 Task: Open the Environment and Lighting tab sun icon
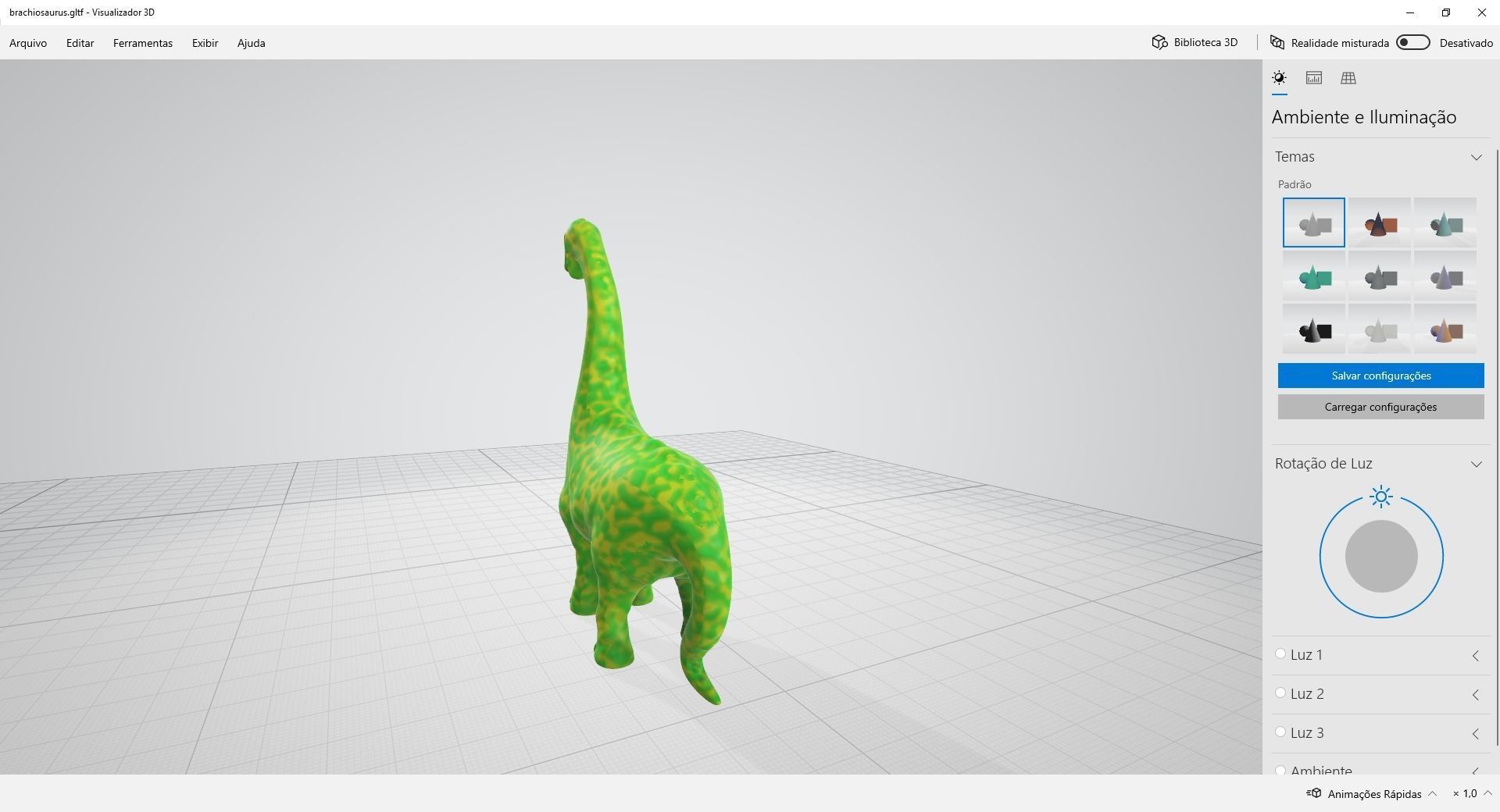coord(1279,77)
